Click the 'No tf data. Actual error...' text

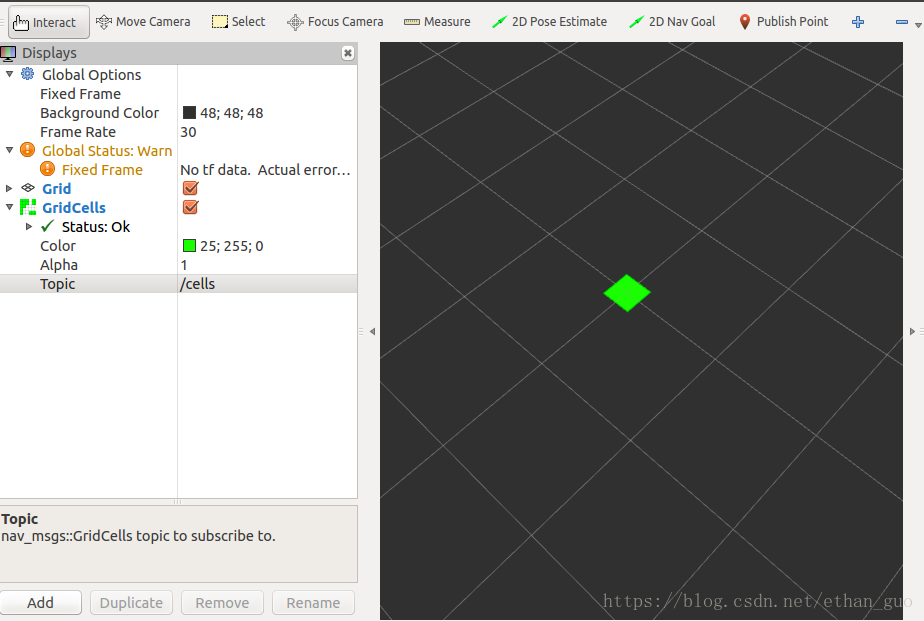click(265, 170)
